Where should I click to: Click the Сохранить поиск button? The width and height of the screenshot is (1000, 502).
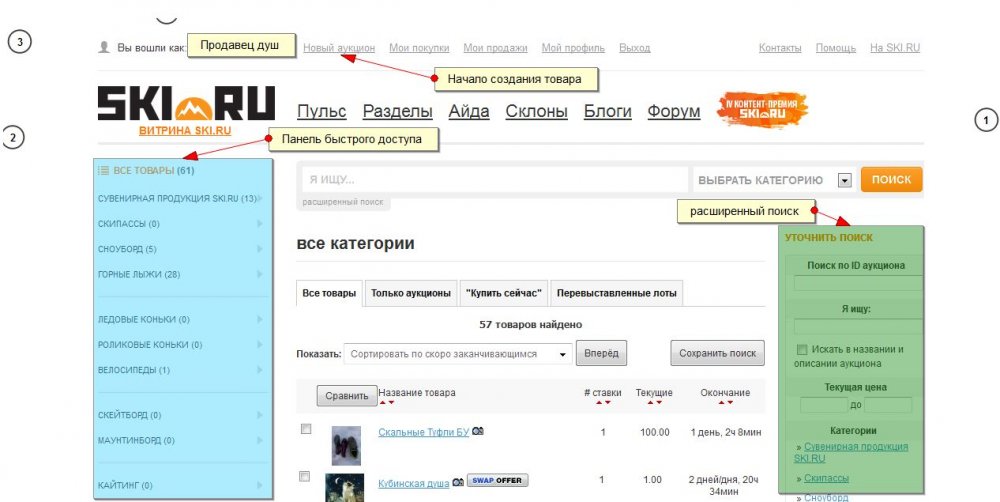tap(717, 353)
